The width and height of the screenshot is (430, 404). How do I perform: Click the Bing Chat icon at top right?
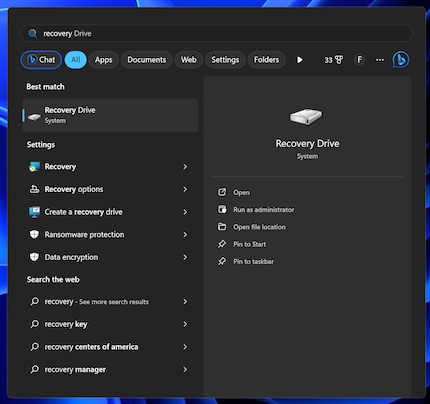(401, 60)
